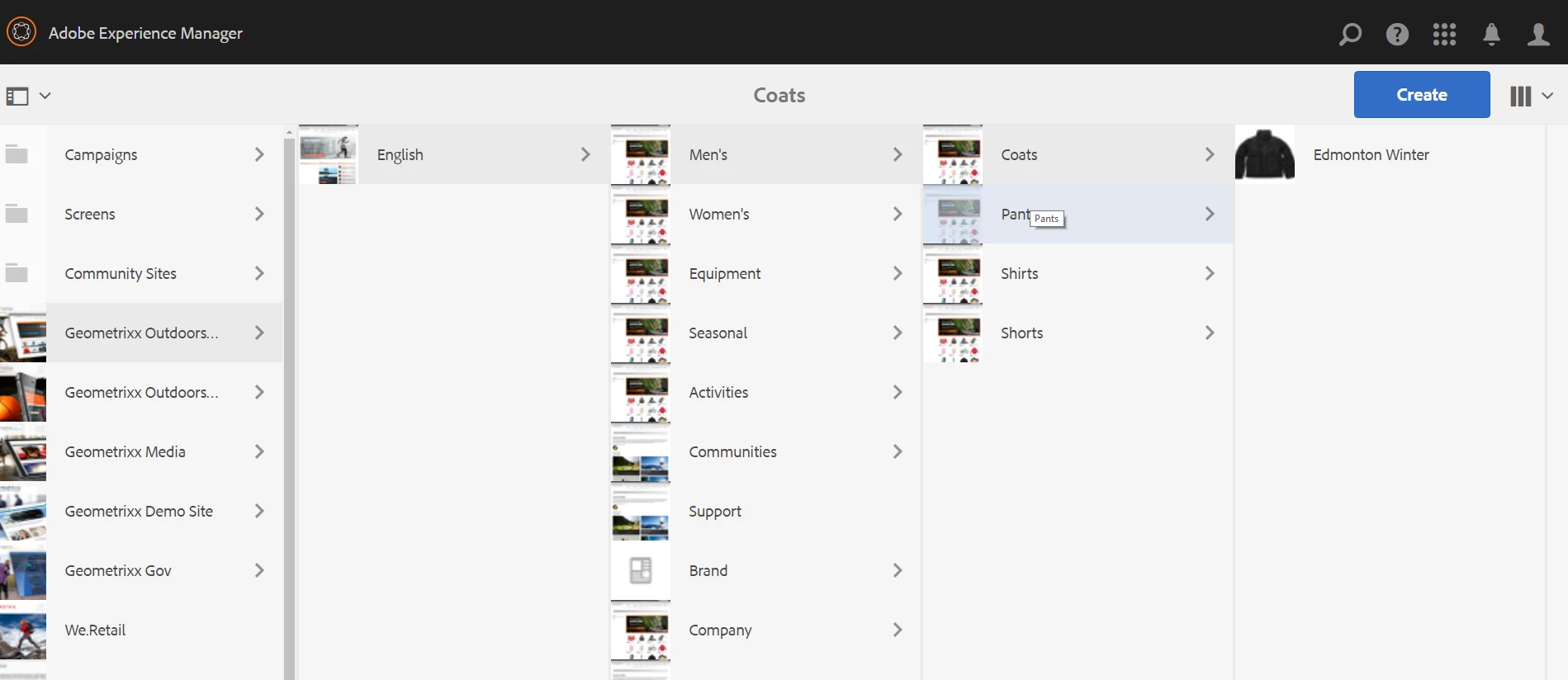Expand the Geometrixx Gov chevron
This screenshot has width=1568, height=680.
[259, 570]
